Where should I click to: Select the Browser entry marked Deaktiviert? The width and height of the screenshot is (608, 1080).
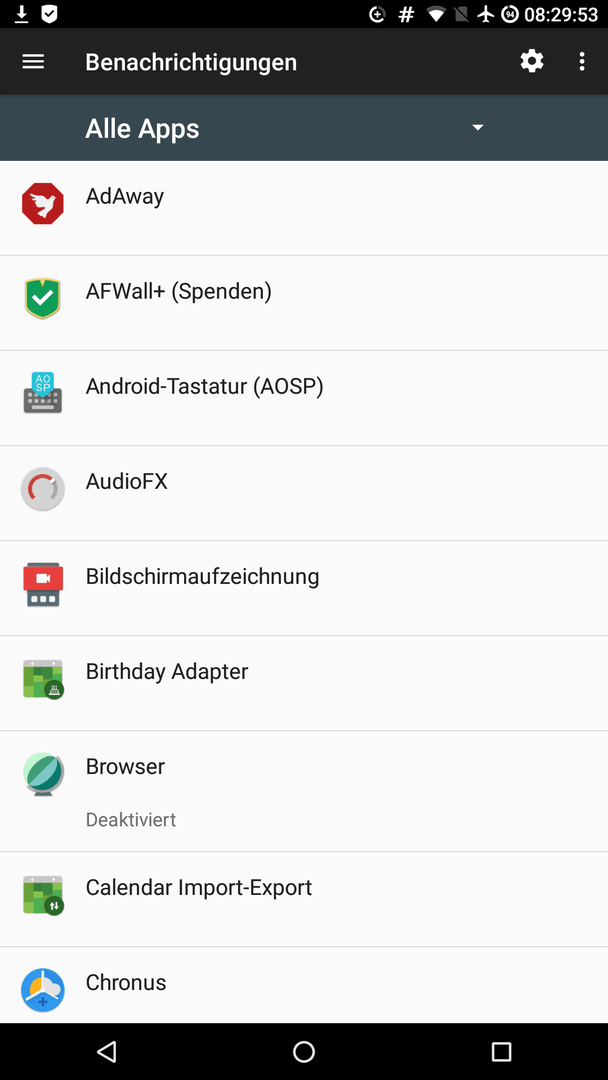pos(304,791)
